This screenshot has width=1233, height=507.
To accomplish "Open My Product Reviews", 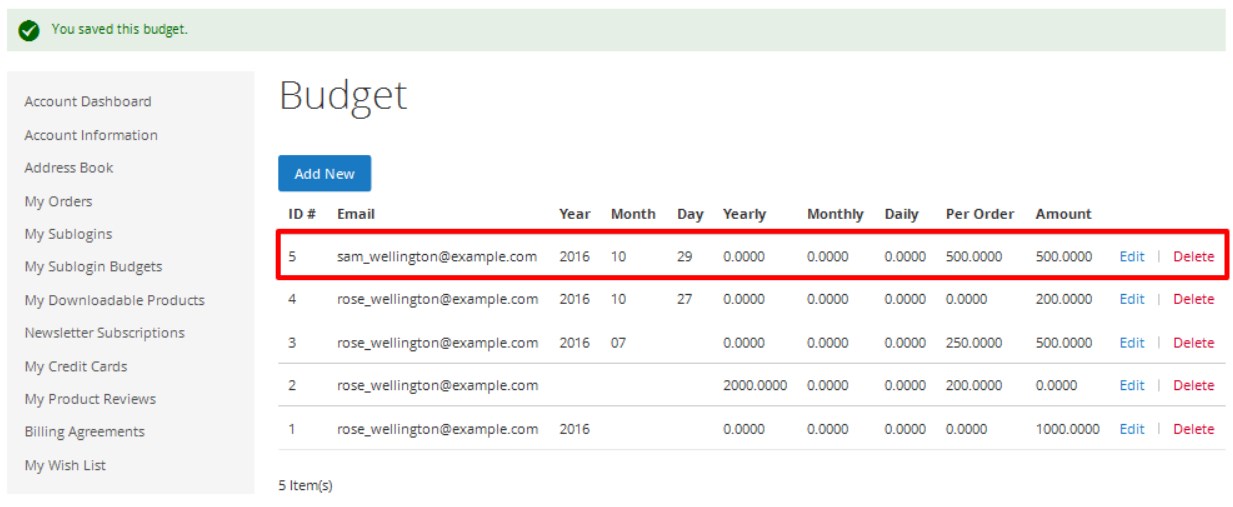I will 90,399.
